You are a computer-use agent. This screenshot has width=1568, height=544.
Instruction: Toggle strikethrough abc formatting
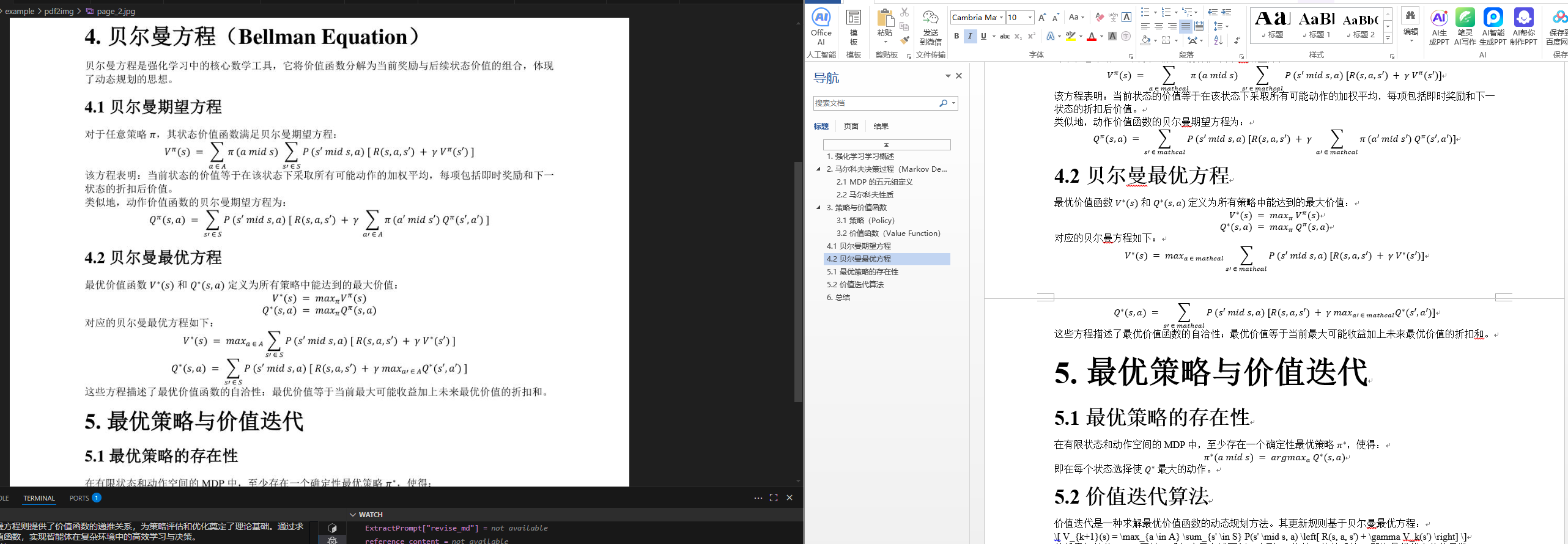point(1005,37)
